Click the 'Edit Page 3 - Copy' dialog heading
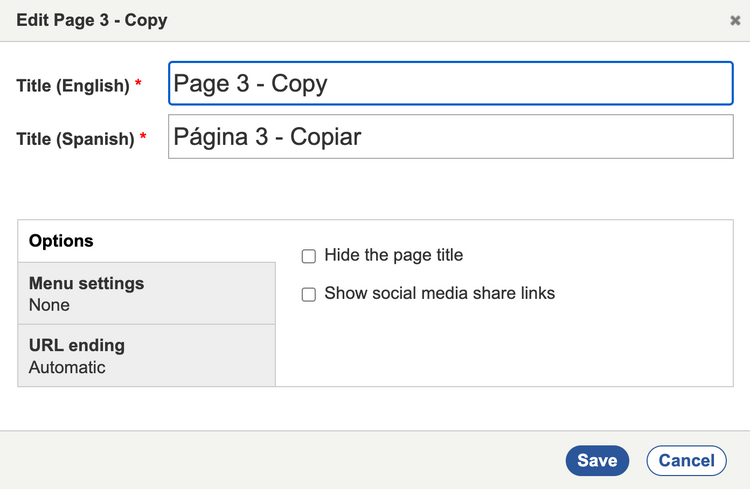Screen dimensions: 750x489 [x=92, y=20]
